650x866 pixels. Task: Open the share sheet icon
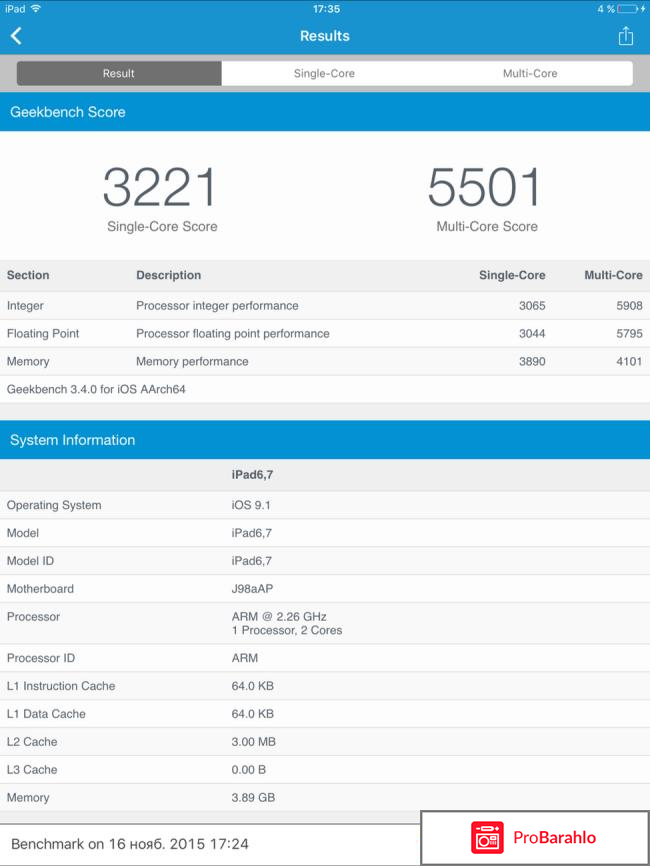(625, 36)
